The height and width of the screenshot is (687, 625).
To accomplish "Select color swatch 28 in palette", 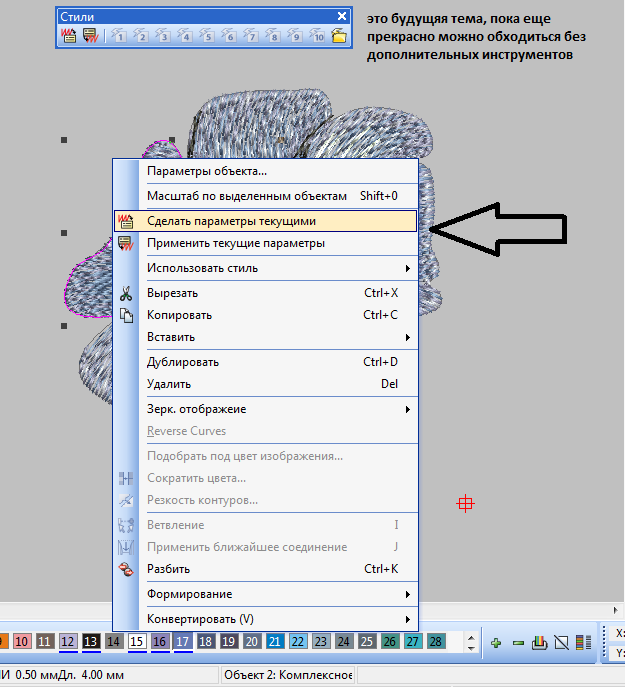I will [436, 642].
